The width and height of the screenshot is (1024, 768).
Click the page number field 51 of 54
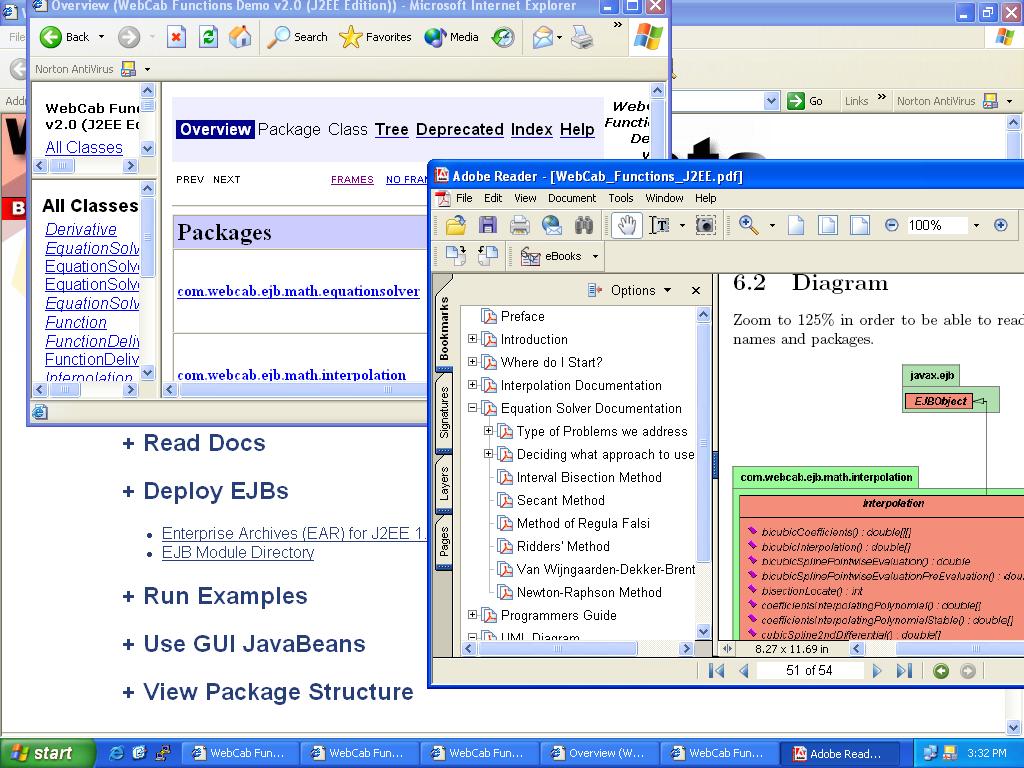809,671
